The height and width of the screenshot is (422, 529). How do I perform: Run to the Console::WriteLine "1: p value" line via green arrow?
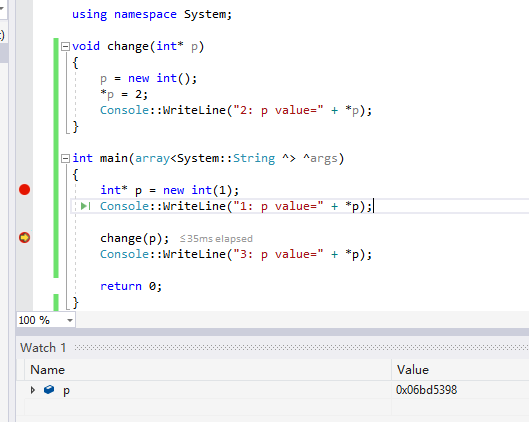85,206
